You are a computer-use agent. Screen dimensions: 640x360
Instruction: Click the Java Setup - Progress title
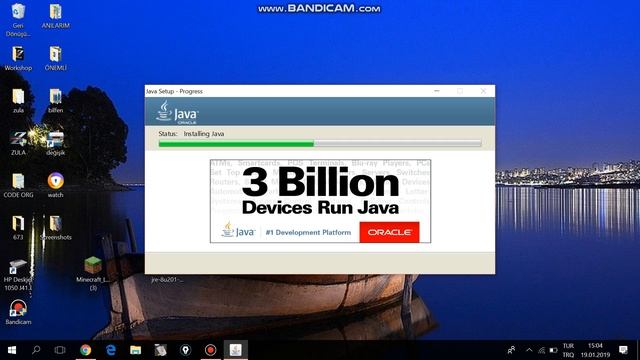[x=174, y=91]
